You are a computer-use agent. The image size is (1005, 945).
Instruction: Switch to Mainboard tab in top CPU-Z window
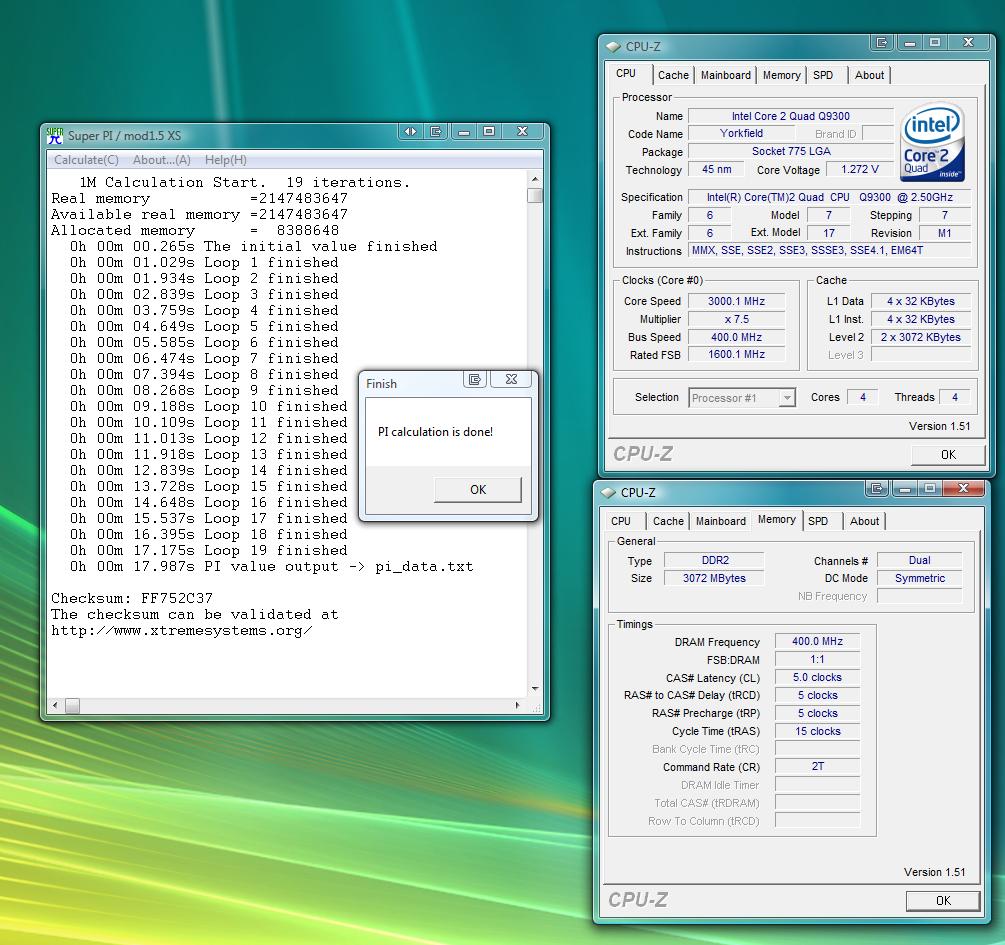tap(726, 75)
